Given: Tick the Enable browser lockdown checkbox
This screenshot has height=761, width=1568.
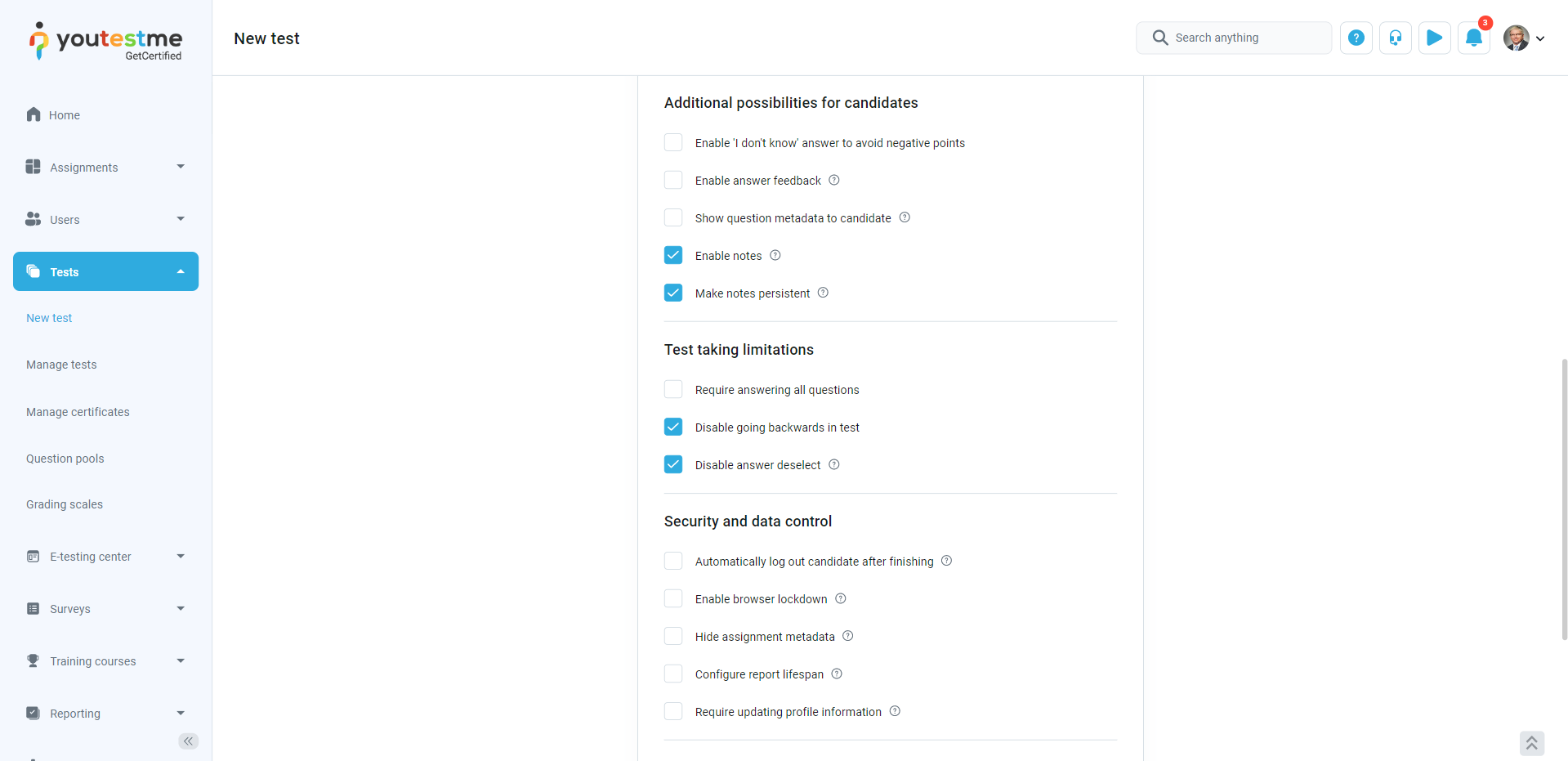Looking at the screenshot, I should [673, 598].
